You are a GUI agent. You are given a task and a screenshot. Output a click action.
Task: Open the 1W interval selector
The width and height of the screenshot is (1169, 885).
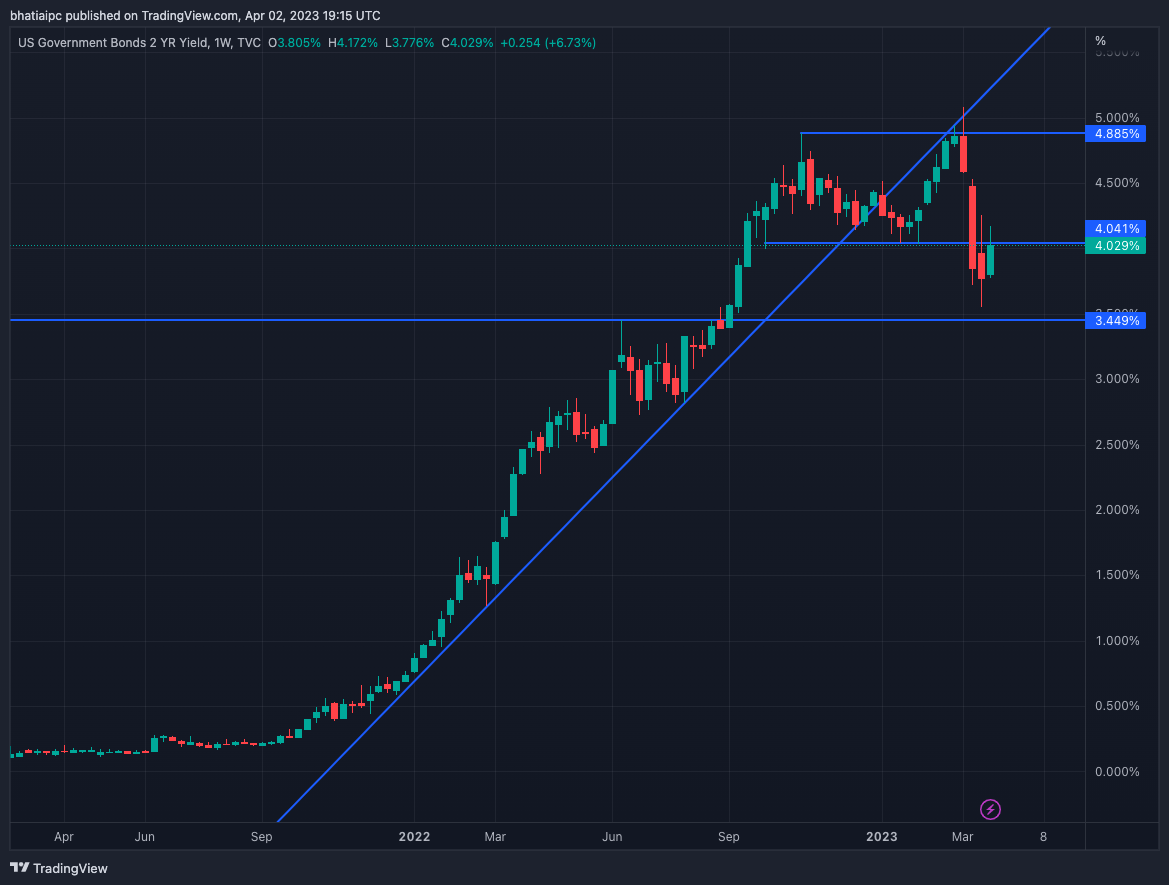(225, 43)
